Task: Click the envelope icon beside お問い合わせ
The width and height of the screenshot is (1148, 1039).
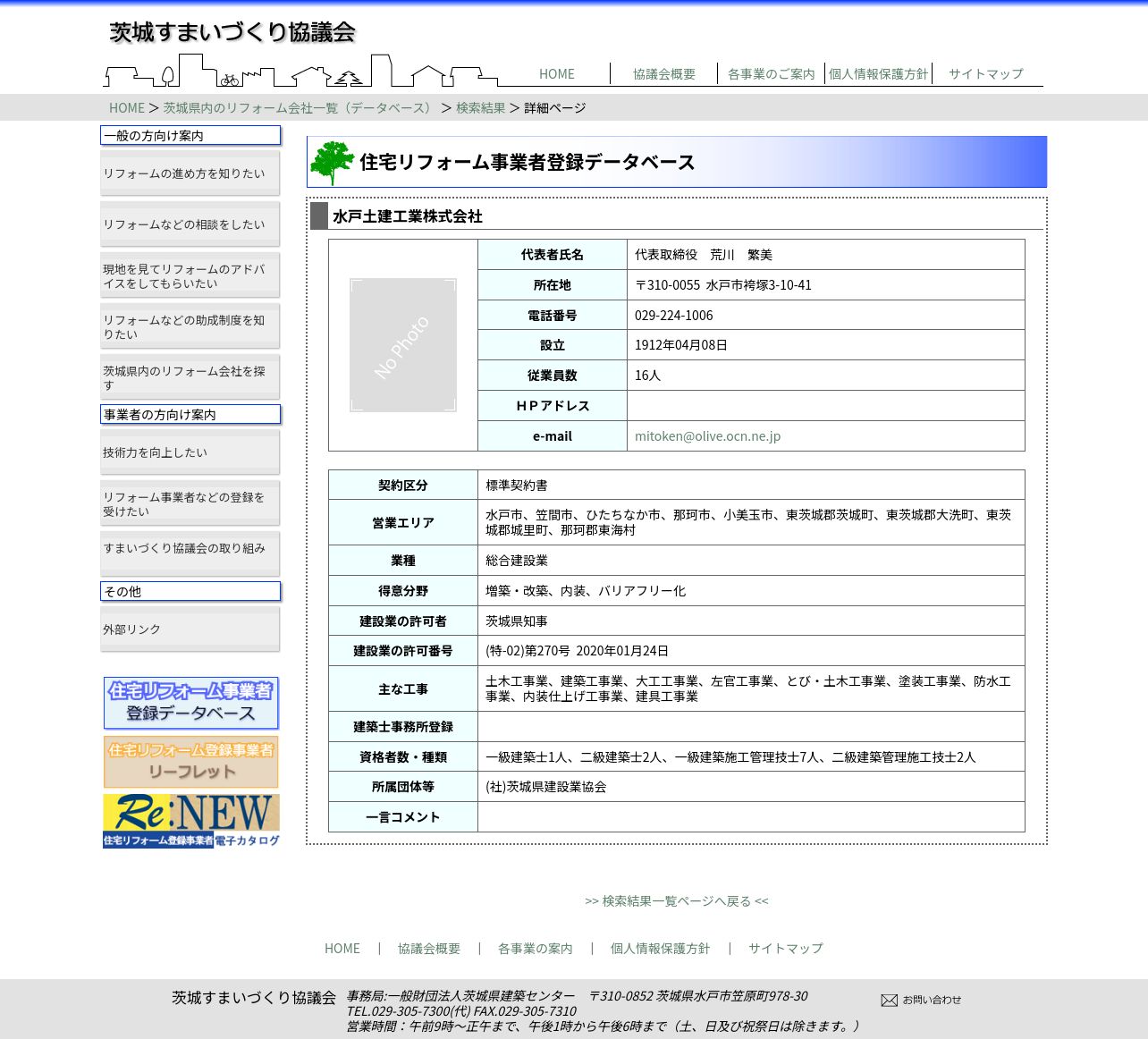Action: click(889, 1001)
